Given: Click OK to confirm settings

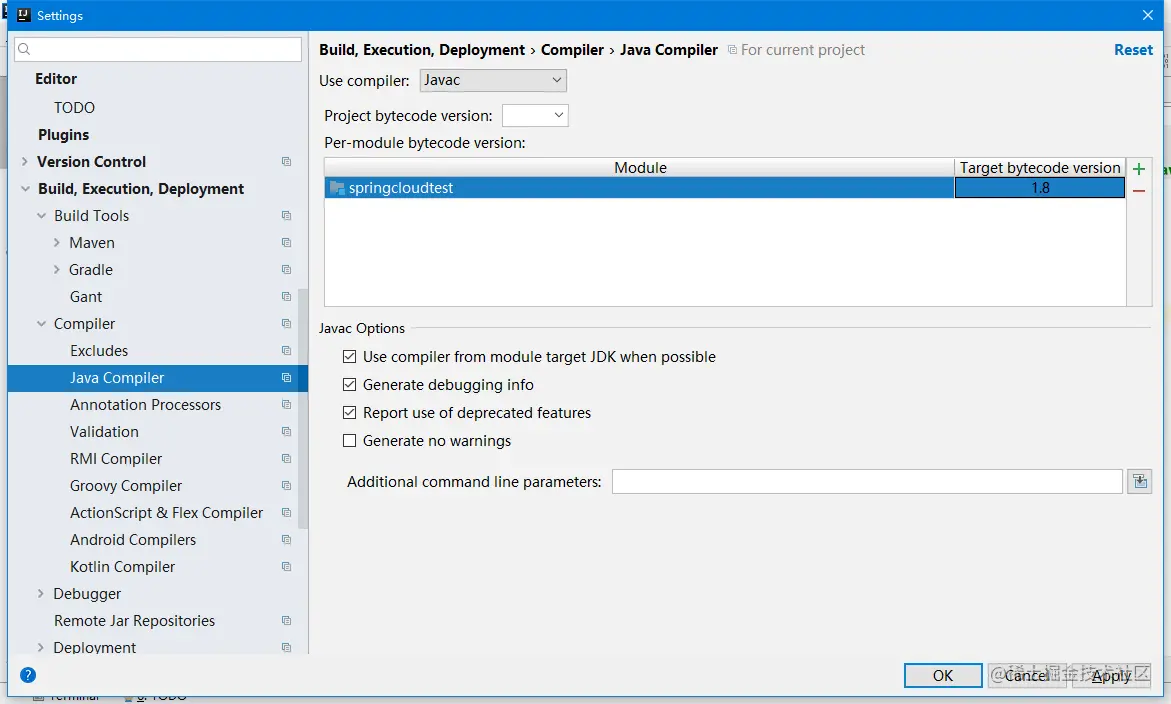Looking at the screenshot, I should coord(942,675).
